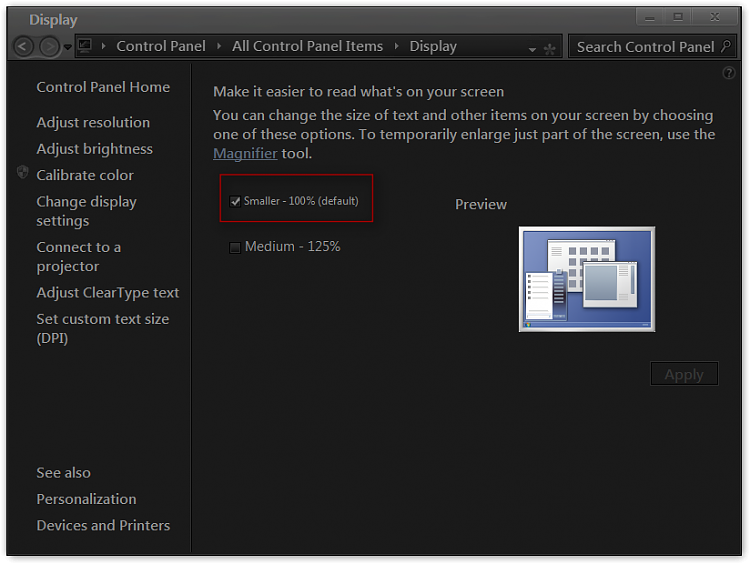Image resolution: width=750 pixels, height=564 pixels.
Task: Click the 'See also' label
Action: 64,473
